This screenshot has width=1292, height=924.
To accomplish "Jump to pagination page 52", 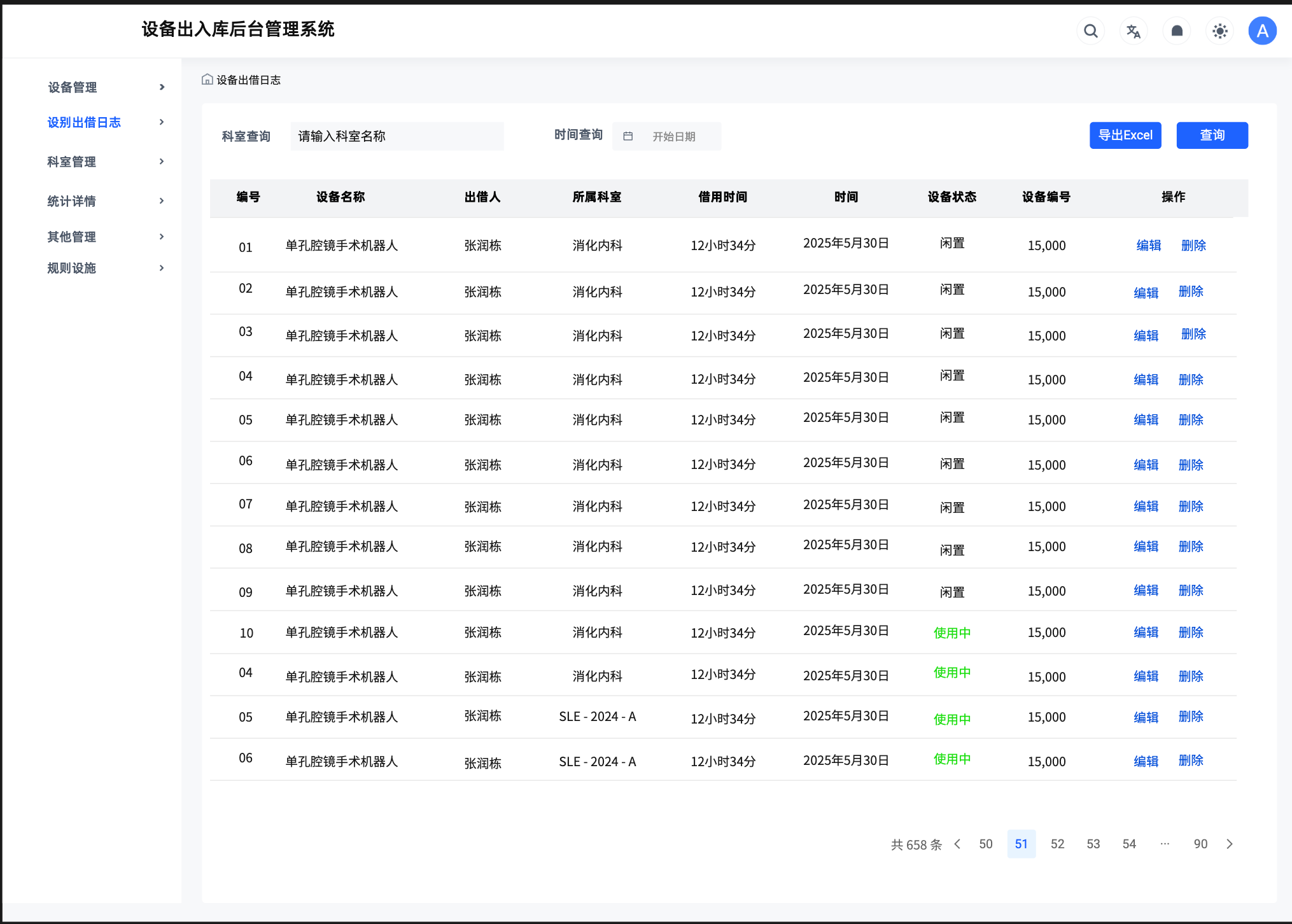I will pos(1057,844).
